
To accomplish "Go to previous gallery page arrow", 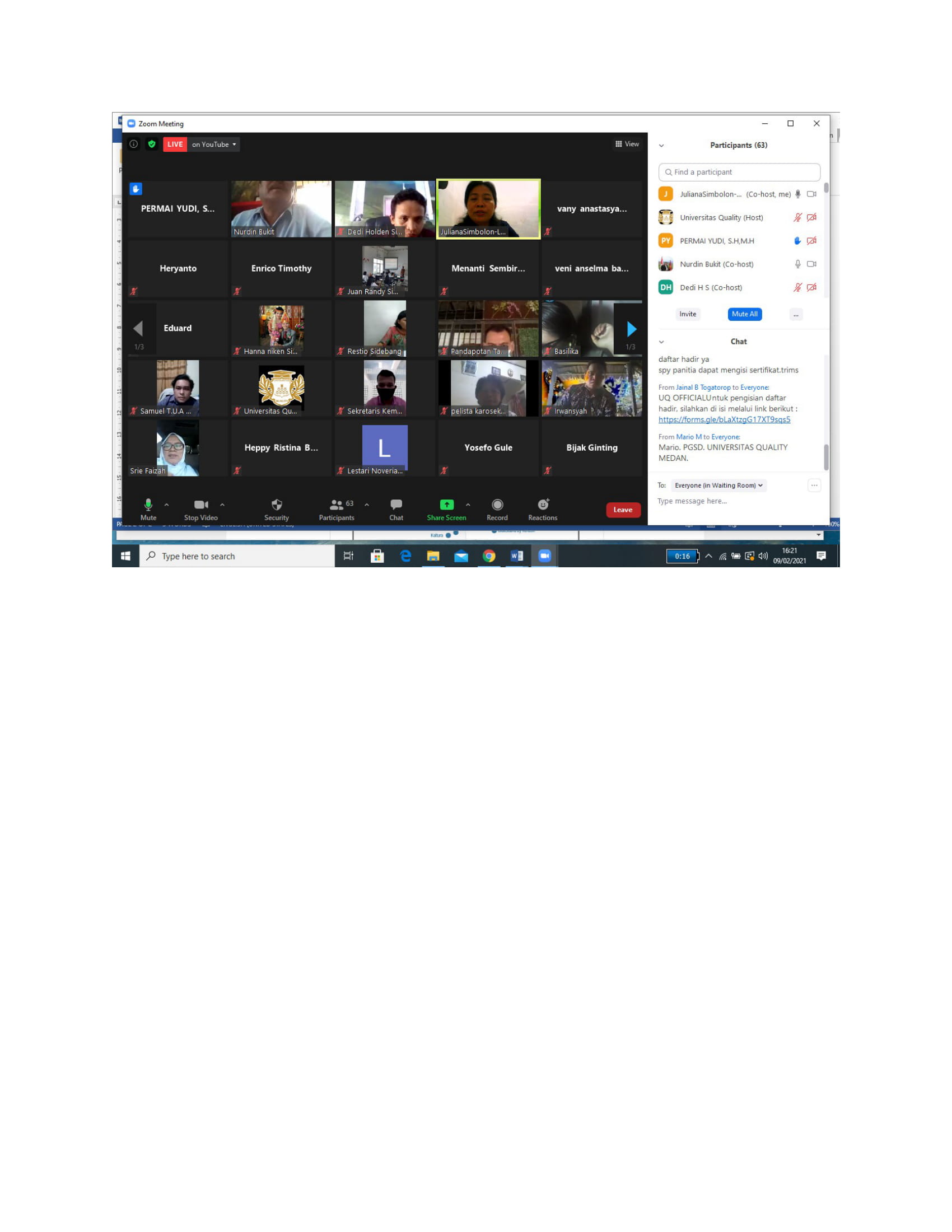I will point(138,329).
